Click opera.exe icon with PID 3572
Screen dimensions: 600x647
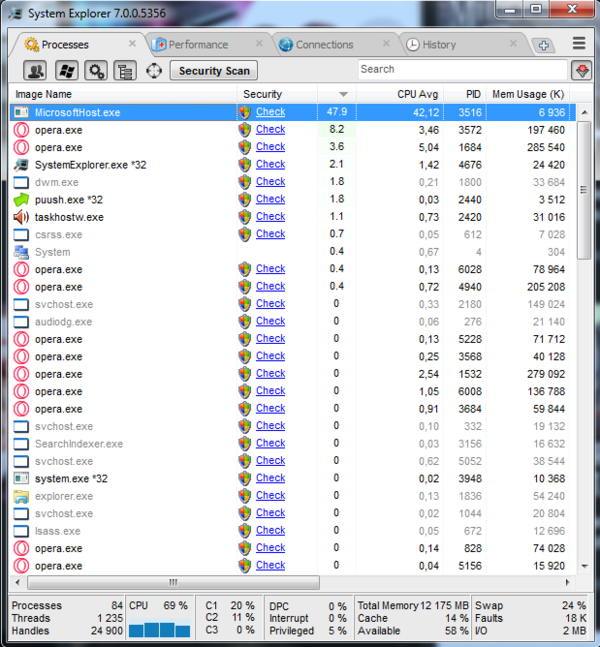21,130
